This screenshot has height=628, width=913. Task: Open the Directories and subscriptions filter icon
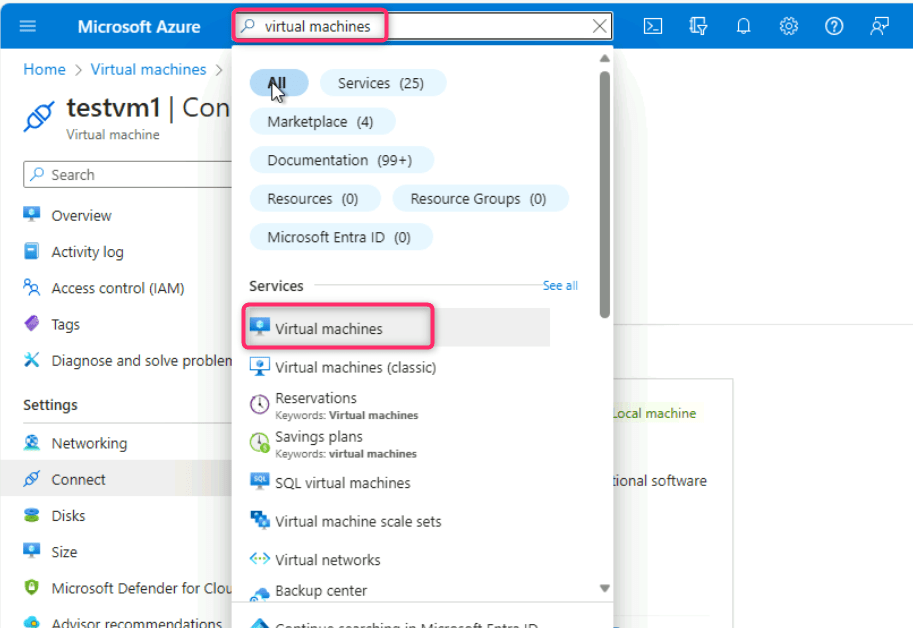699,26
